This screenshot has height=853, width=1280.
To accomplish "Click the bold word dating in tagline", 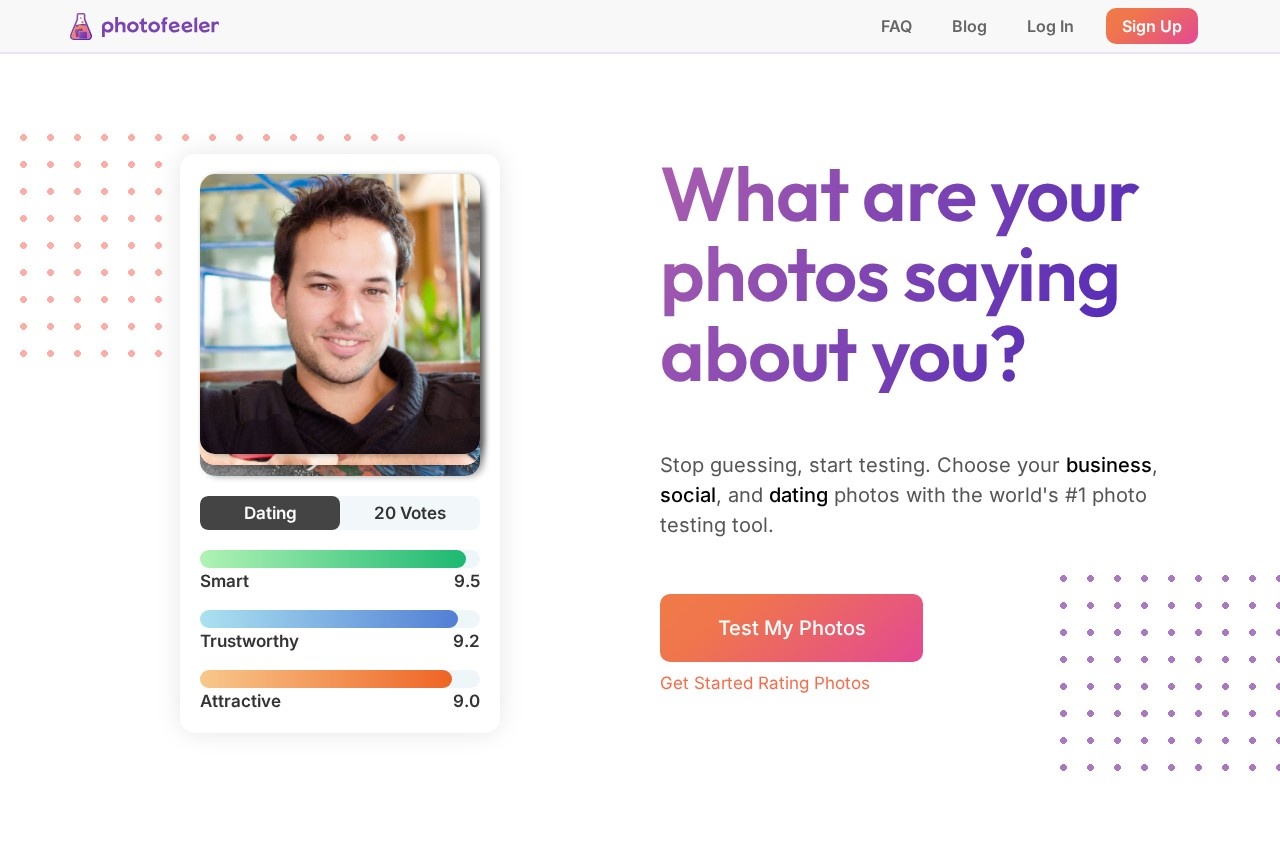I will coord(798,495).
